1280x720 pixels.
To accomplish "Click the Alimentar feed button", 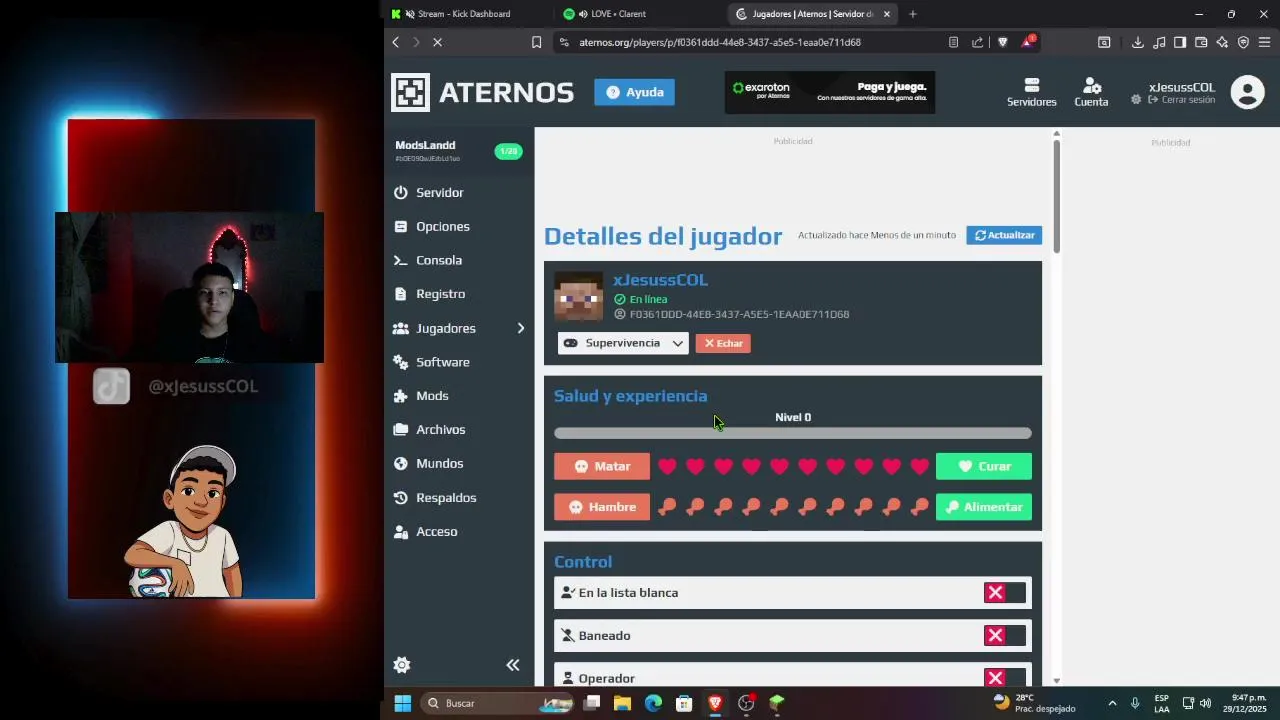I will click(984, 507).
